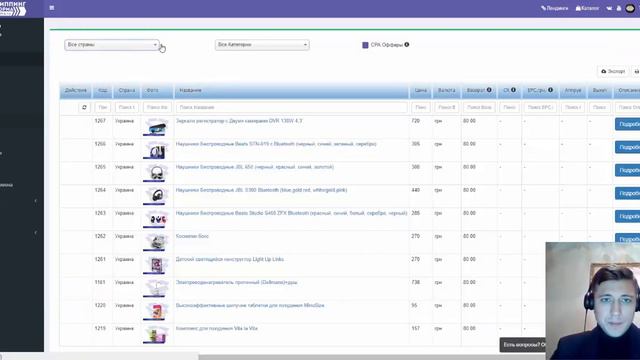The height and width of the screenshot is (360, 640).
Task: Open the Beats STN-019 headphones product link
Action: coord(276,144)
